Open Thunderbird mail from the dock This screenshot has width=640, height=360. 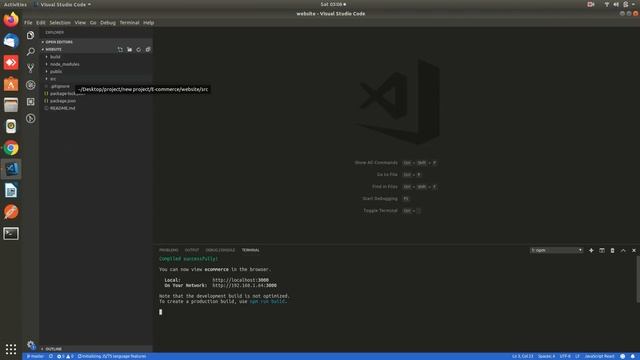[11, 41]
